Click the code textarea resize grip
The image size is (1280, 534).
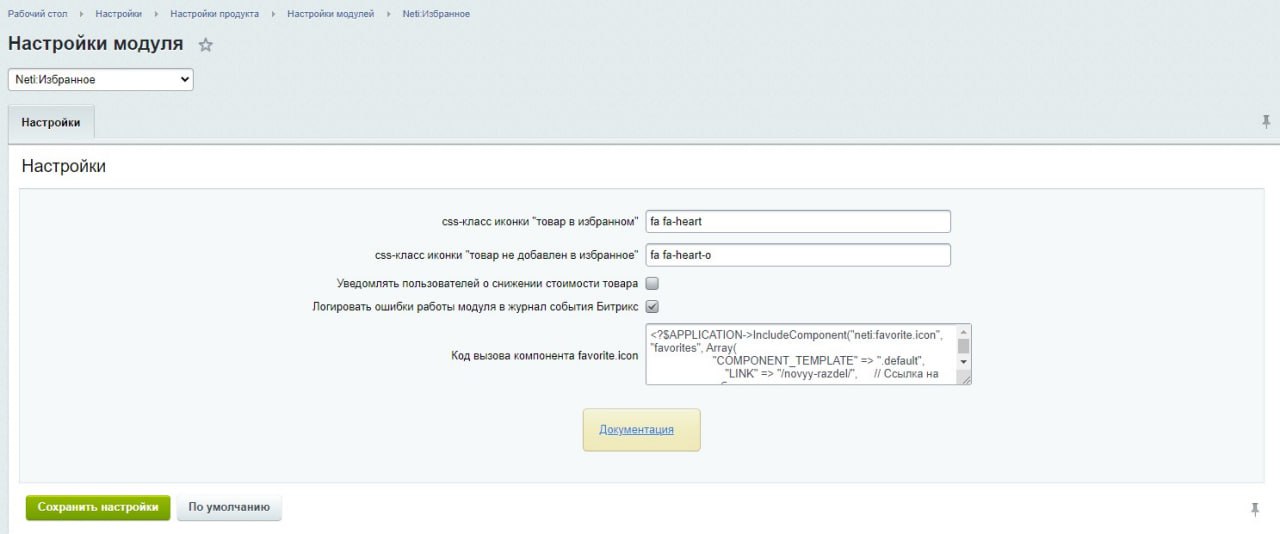964,378
